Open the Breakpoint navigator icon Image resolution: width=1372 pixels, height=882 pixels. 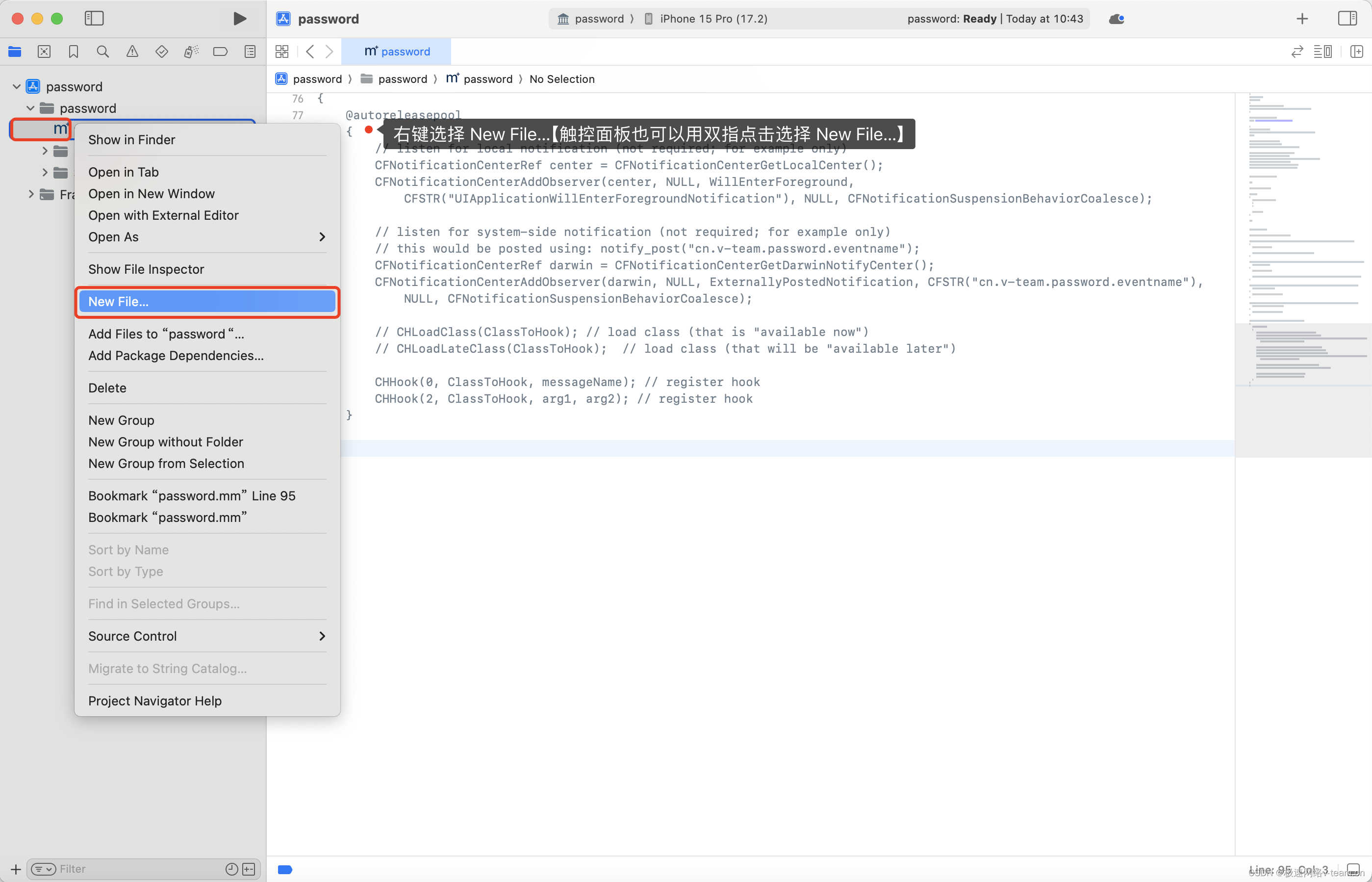pos(220,52)
